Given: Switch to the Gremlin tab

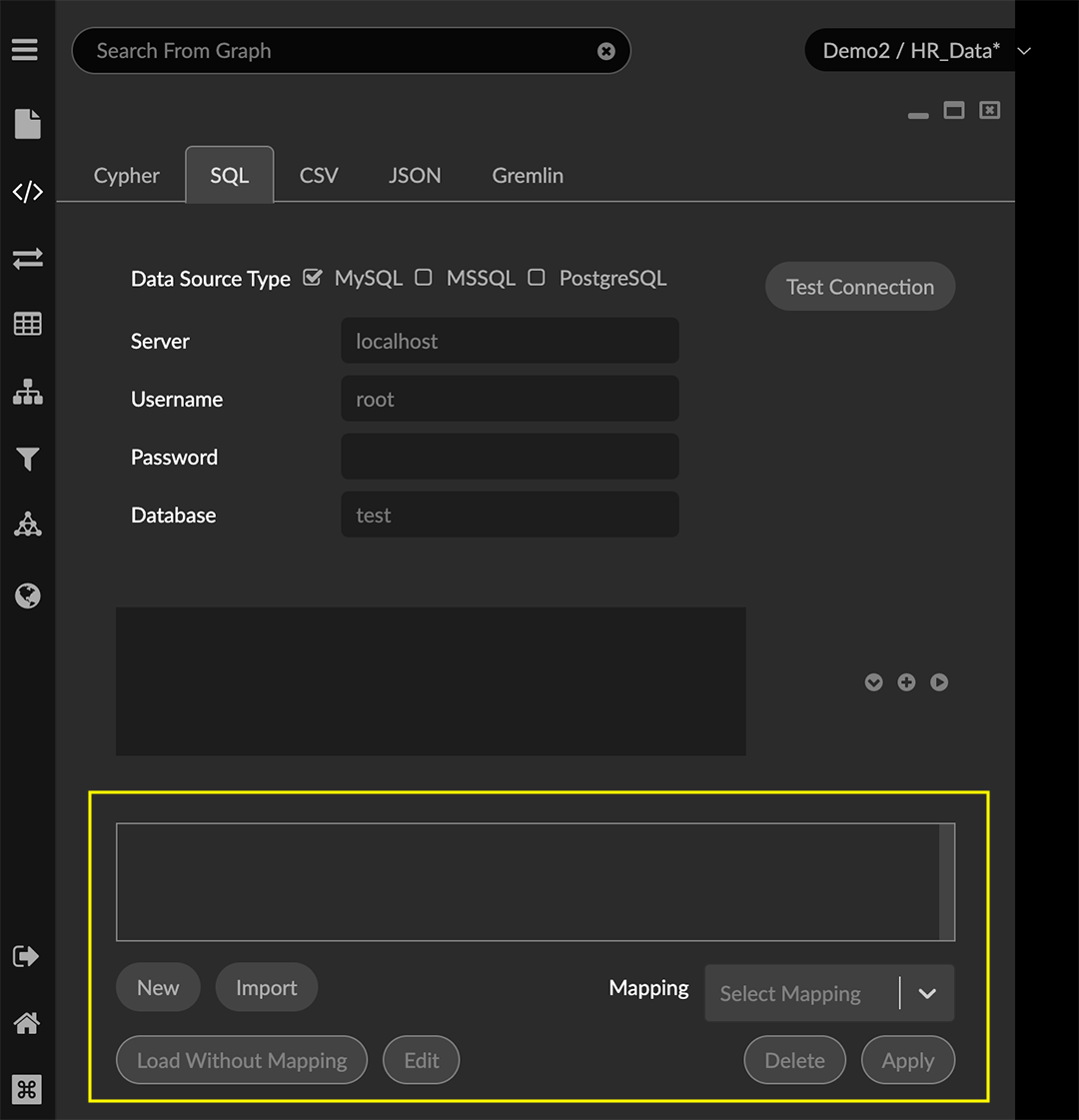Looking at the screenshot, I should pos(528,176).
